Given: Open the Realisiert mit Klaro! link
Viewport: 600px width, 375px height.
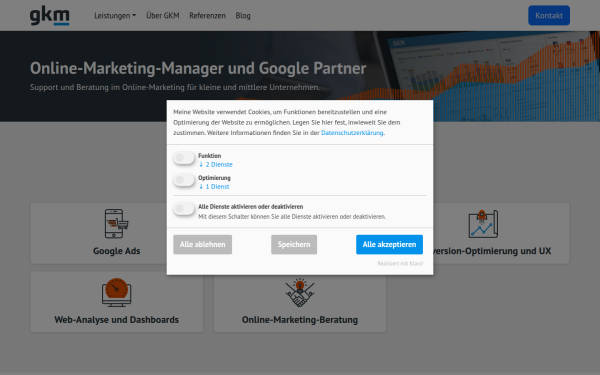Looking at the screenshot, I should 400,264.
